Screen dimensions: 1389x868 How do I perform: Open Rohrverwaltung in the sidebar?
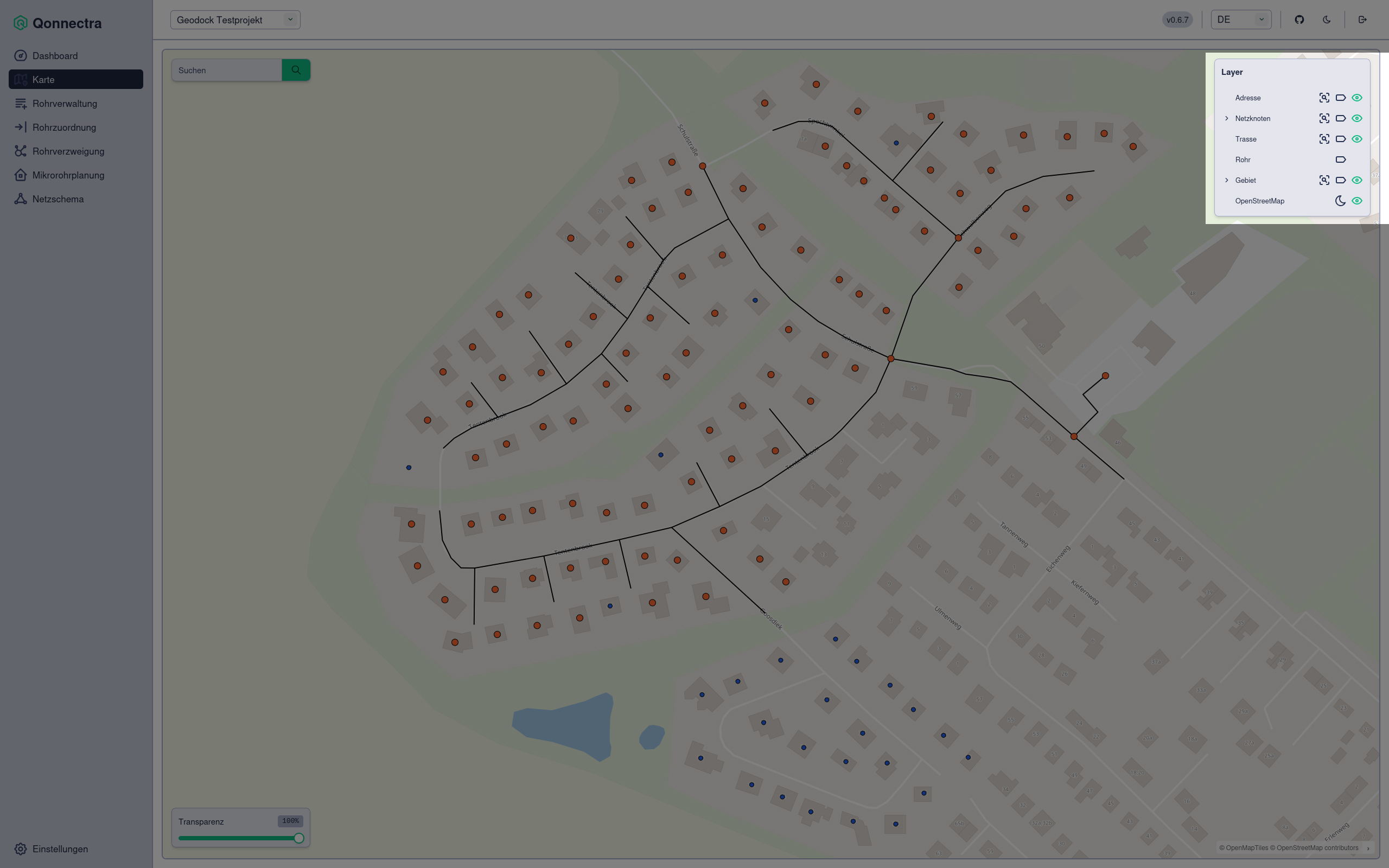pyautogui.click(x=64, y=103)
